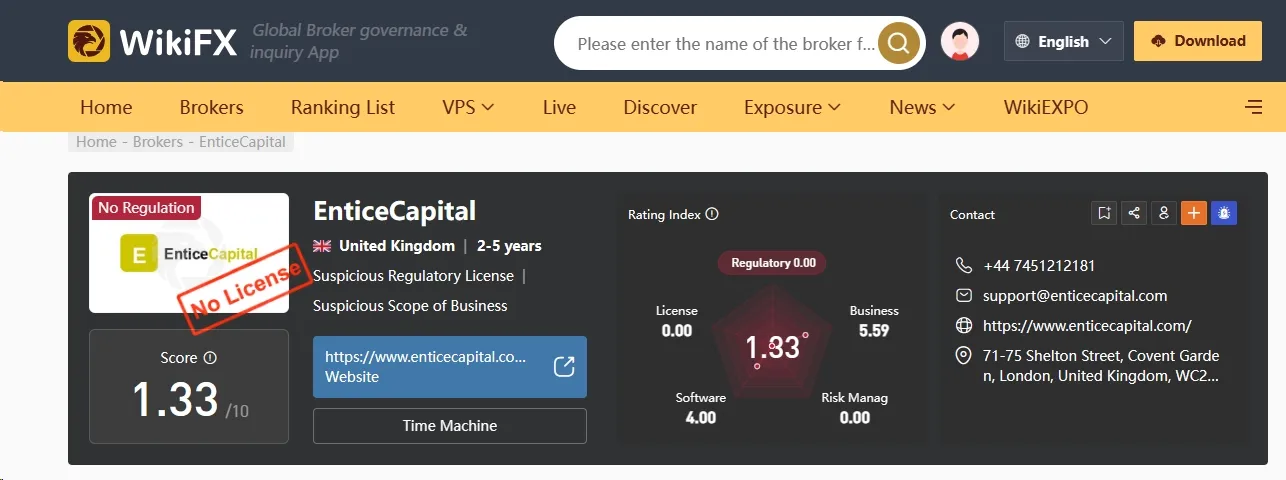Open the Ranking List tab
Viewport: 1286px width, 480px height.
click(x=343, y=107)
